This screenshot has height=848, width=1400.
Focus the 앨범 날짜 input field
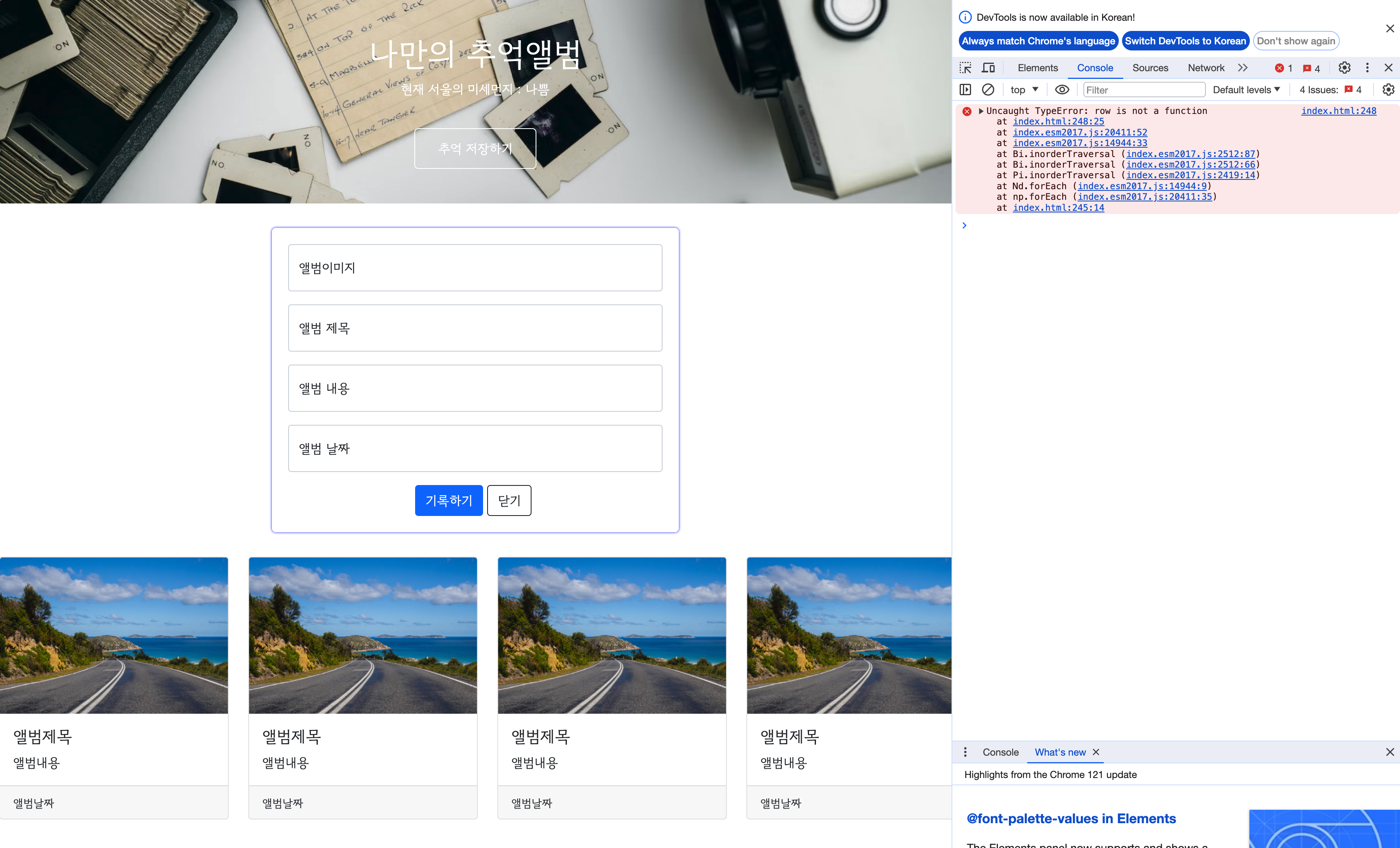click(475, 448)
